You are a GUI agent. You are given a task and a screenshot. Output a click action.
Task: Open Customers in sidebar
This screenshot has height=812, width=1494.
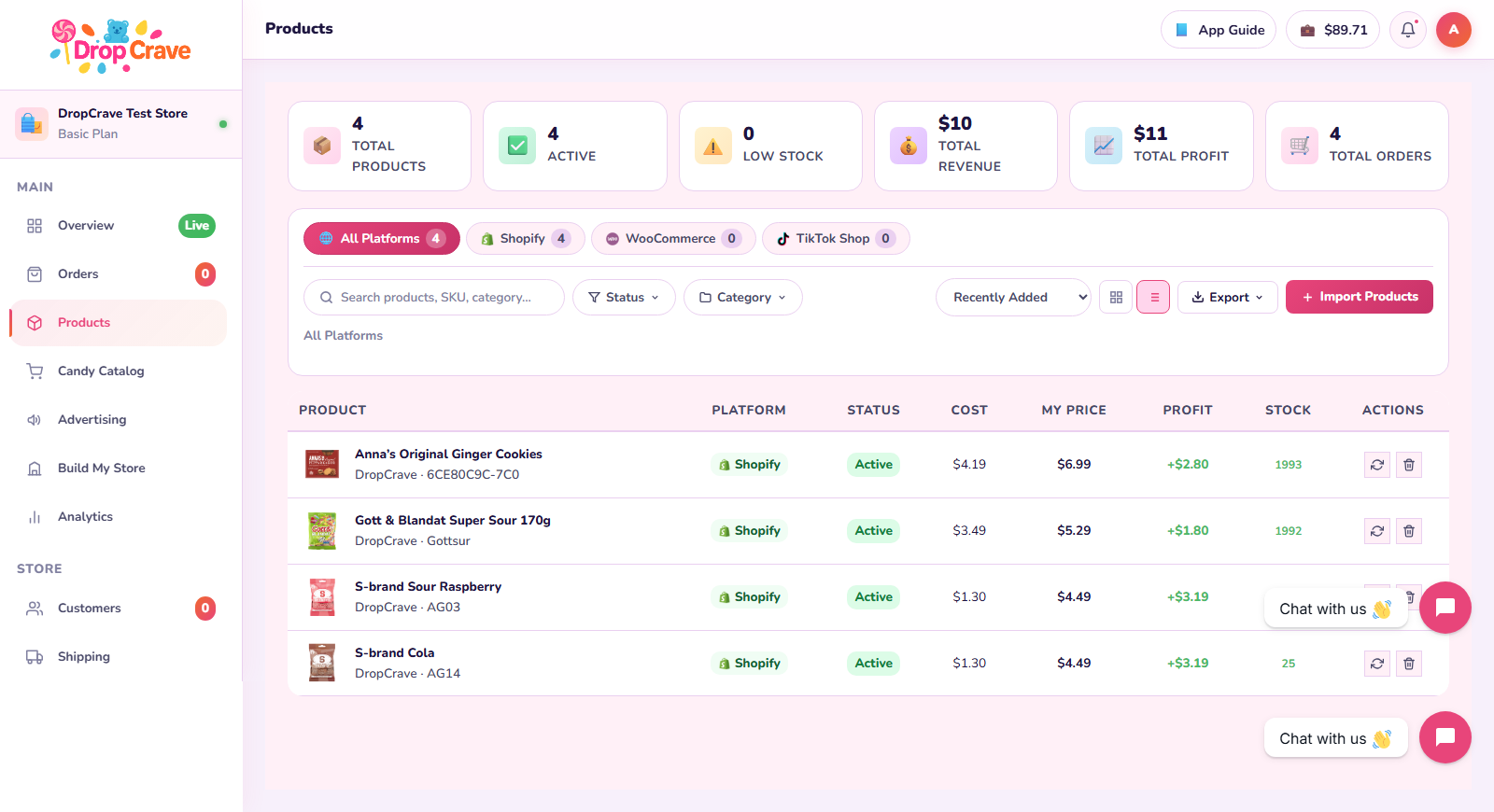pos(119,609)
